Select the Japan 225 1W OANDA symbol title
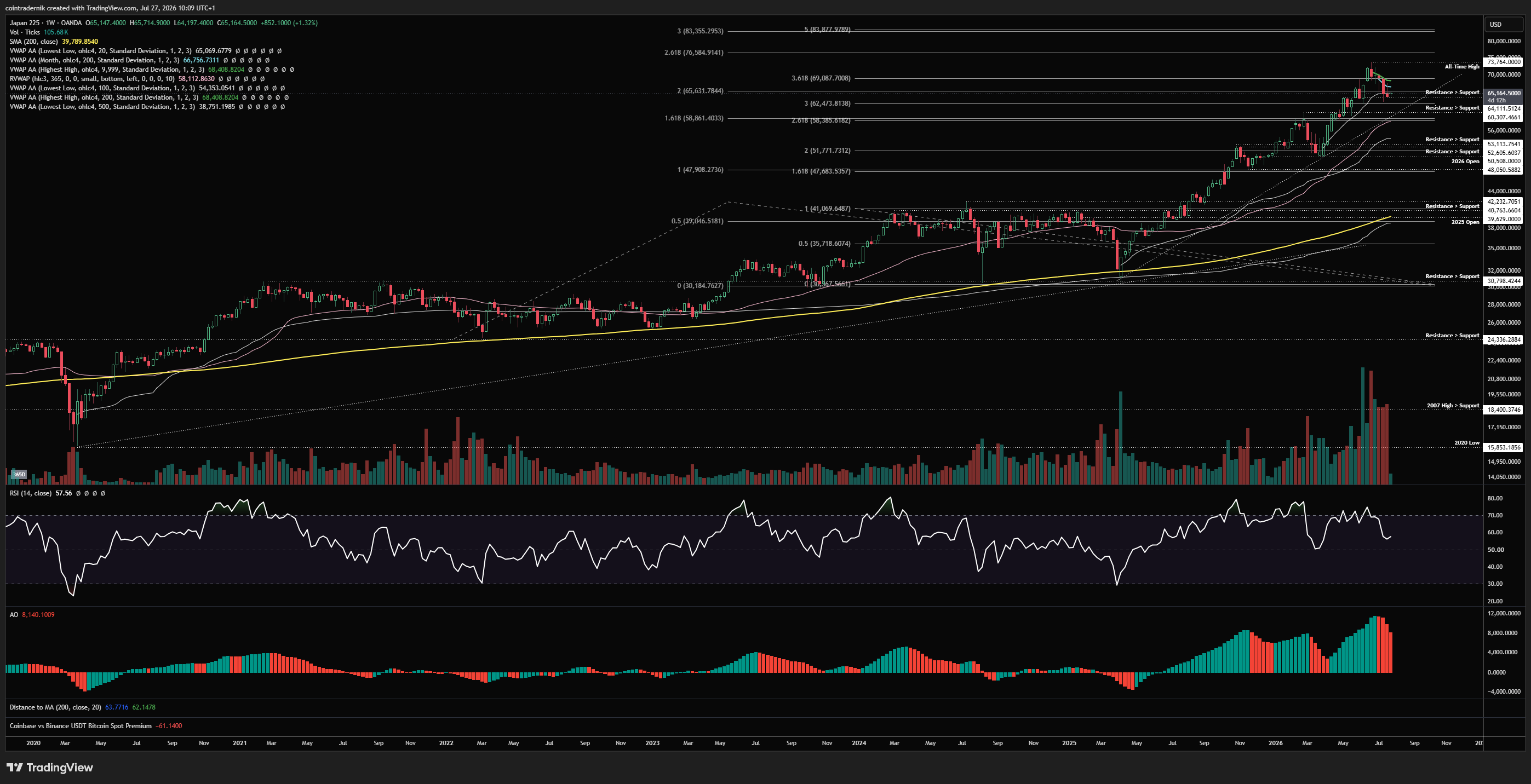1531x784 pixels. pos(46,22)
